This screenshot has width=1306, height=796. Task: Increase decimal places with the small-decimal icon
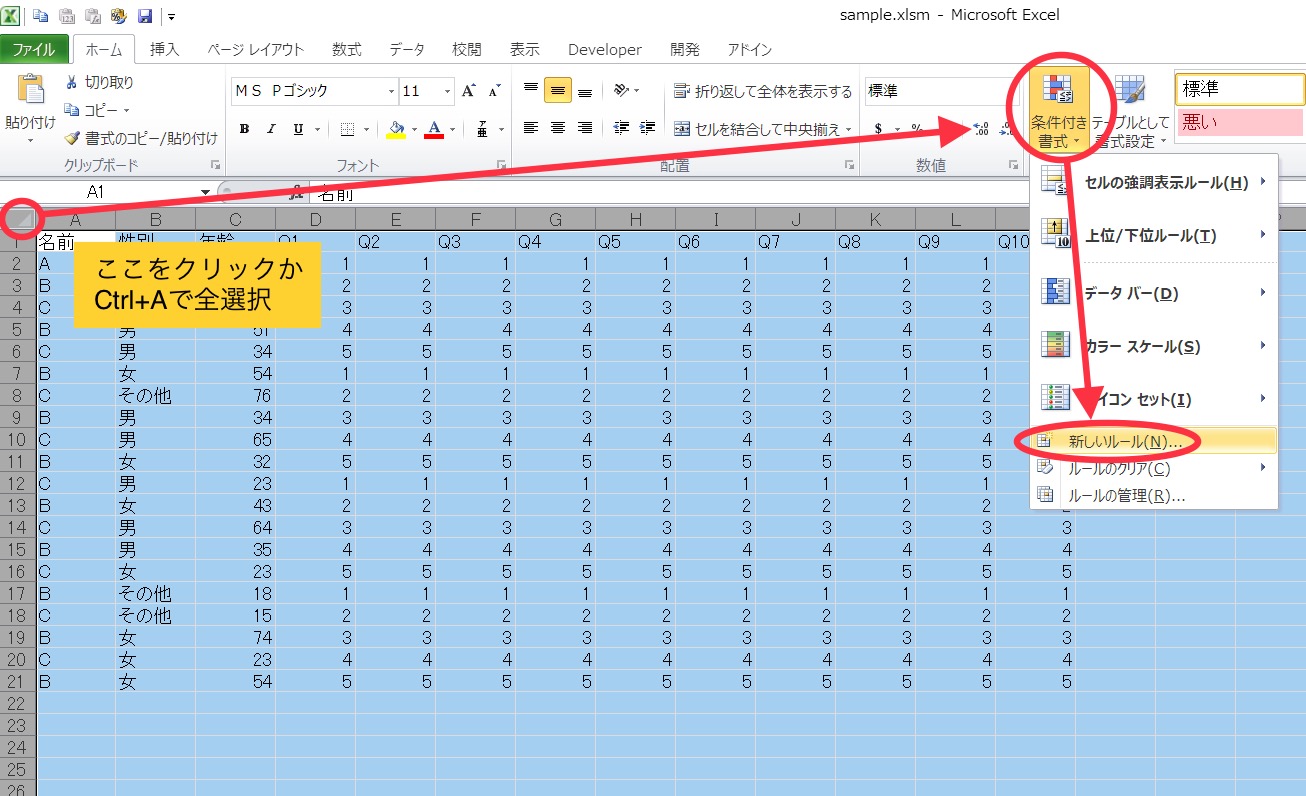[979, 129]
